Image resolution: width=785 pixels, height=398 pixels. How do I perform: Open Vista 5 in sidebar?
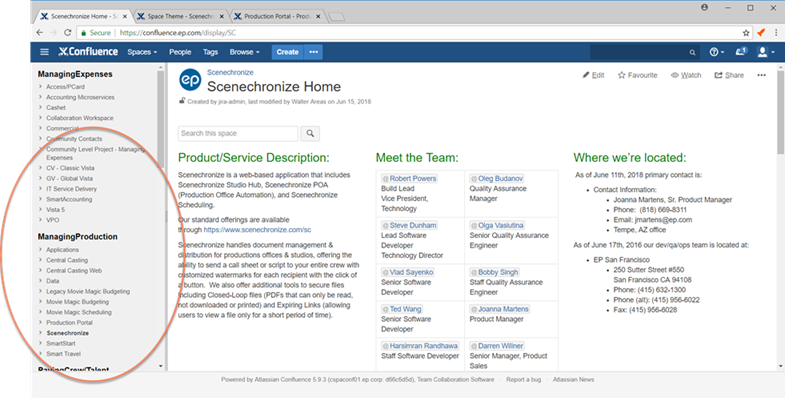click(56, 209)
